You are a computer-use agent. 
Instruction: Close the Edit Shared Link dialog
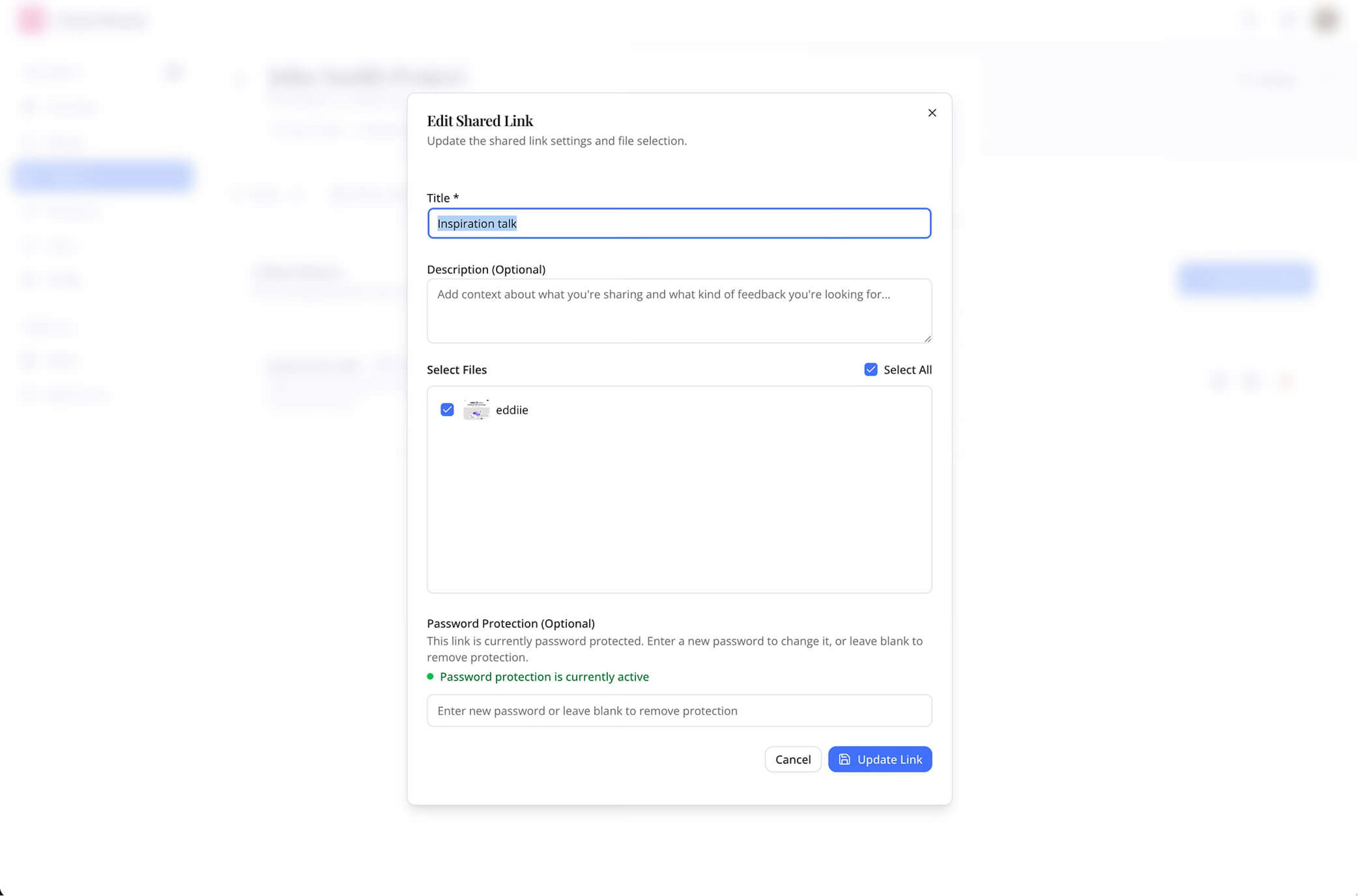[x=932, y=112]
